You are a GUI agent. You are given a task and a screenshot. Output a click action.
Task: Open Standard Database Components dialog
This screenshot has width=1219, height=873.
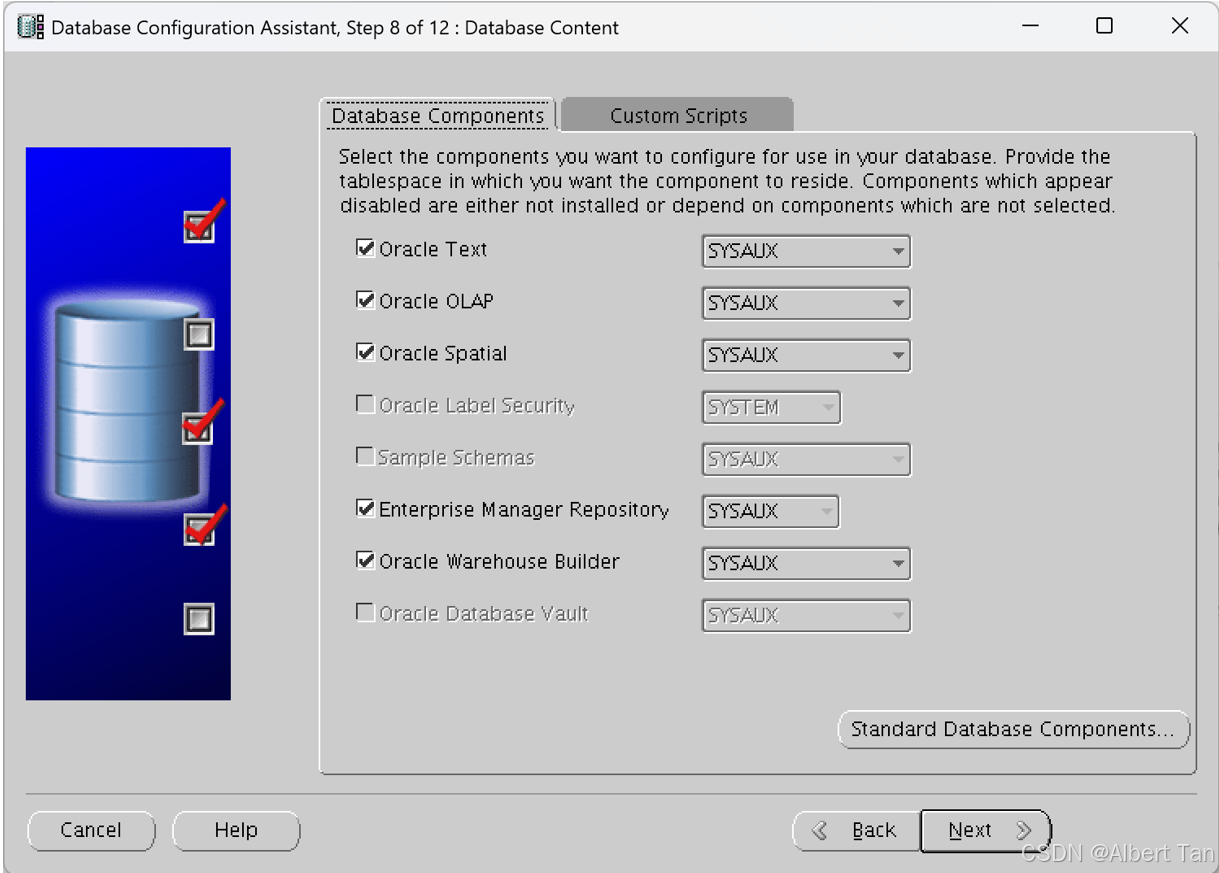[x=1013, y=729]
